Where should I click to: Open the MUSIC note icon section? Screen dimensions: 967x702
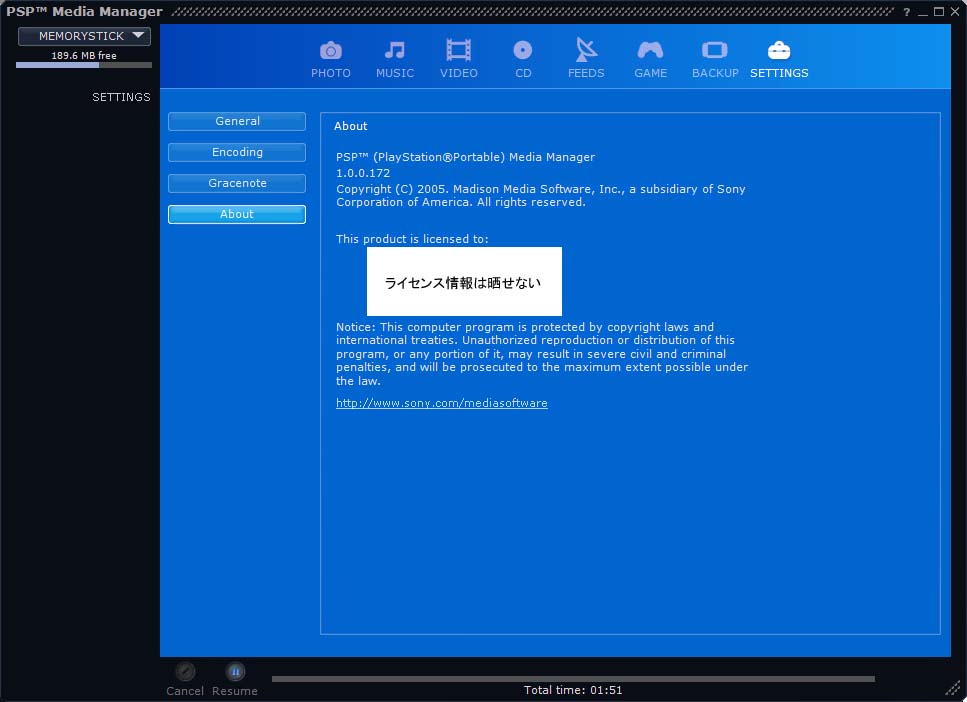395,59
